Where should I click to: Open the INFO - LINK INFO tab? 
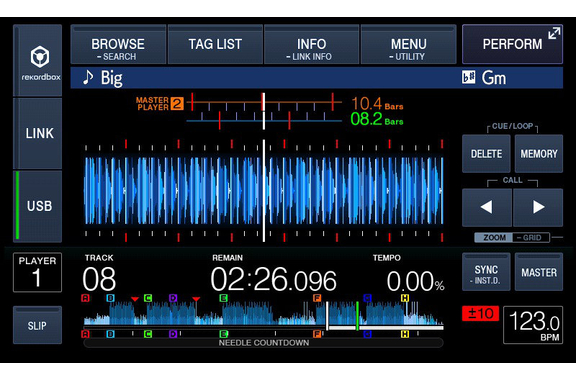pyautogui.click(x=312, y=44)
